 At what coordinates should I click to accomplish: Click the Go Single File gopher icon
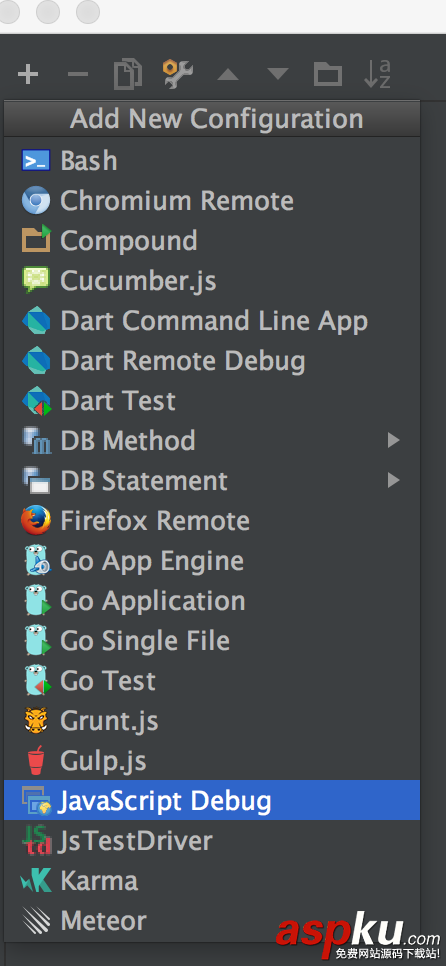coord(37,641)
